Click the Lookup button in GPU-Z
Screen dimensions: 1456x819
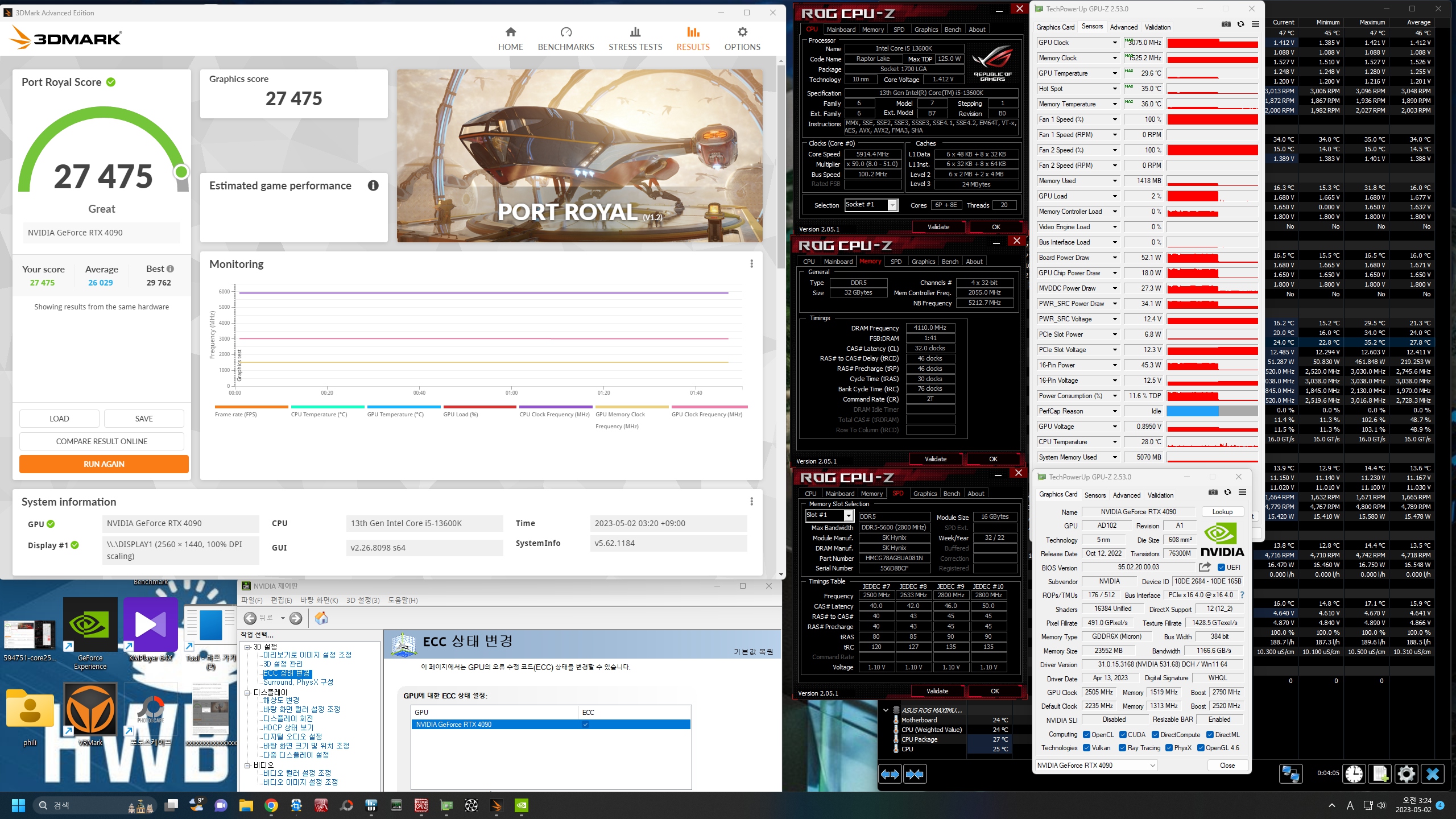coord(1222,511)
